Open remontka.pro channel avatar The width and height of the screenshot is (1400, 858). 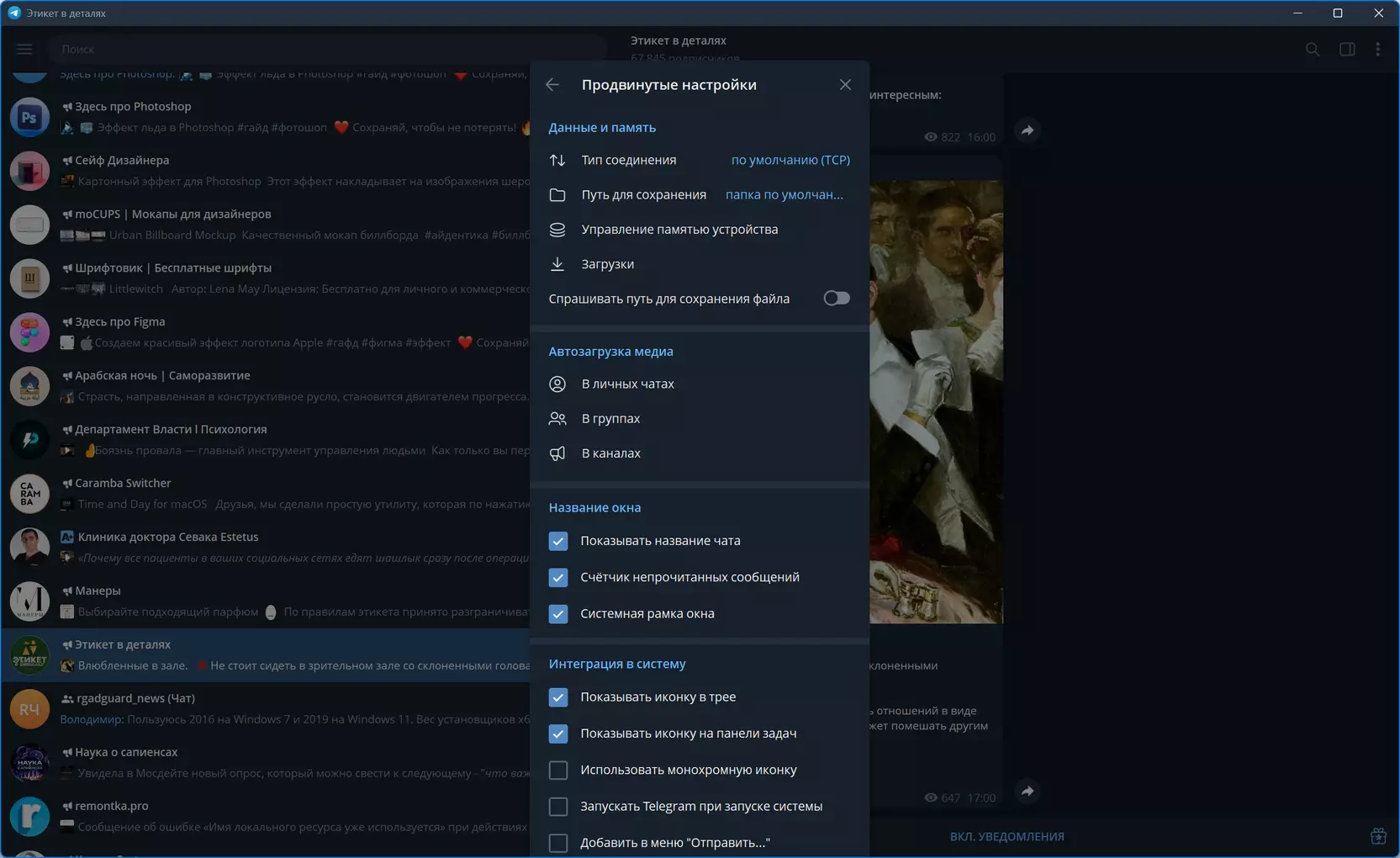(x=29, y=817)
